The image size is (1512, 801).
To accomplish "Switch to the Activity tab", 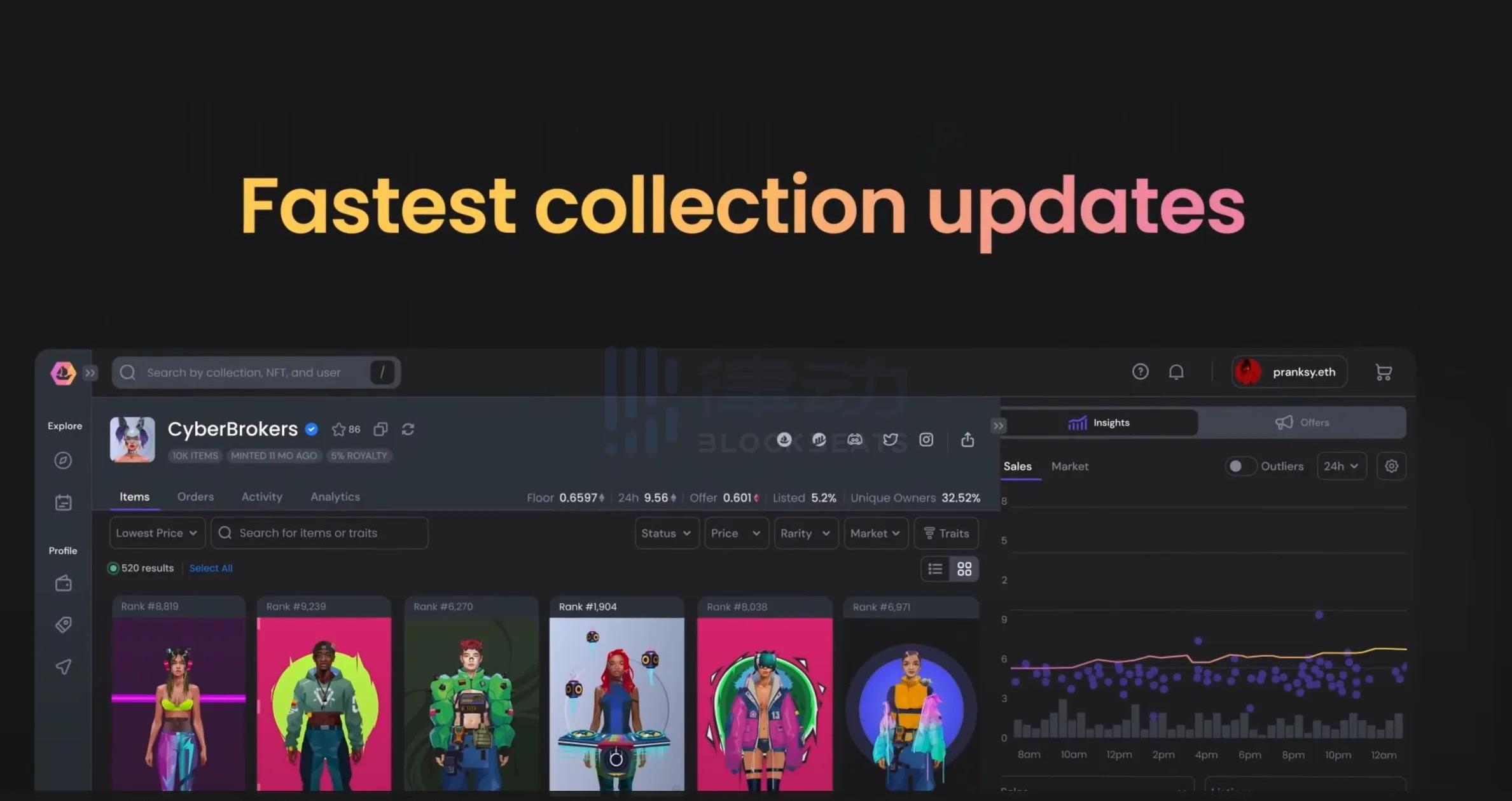I will (261, 497).
